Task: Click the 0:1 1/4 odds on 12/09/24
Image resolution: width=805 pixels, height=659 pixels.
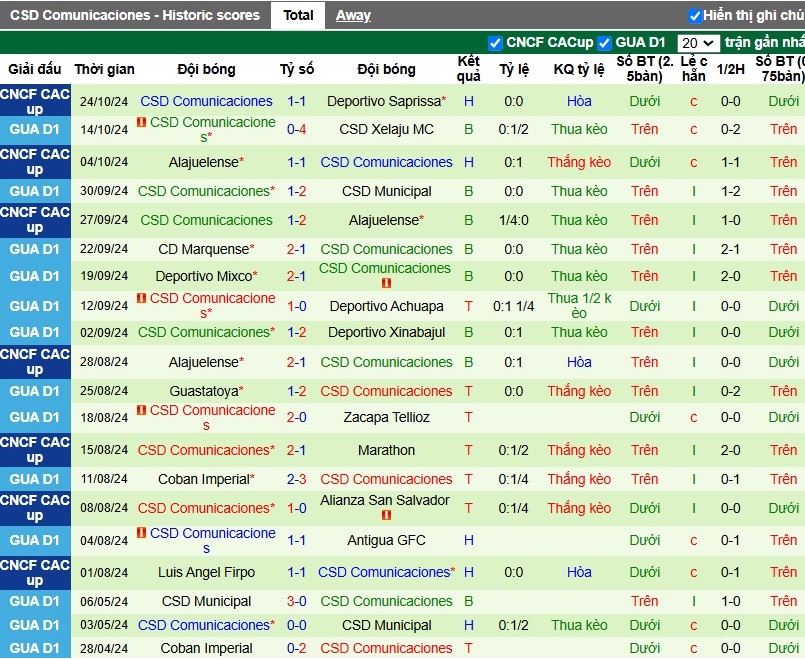Action: pos(513,306)
